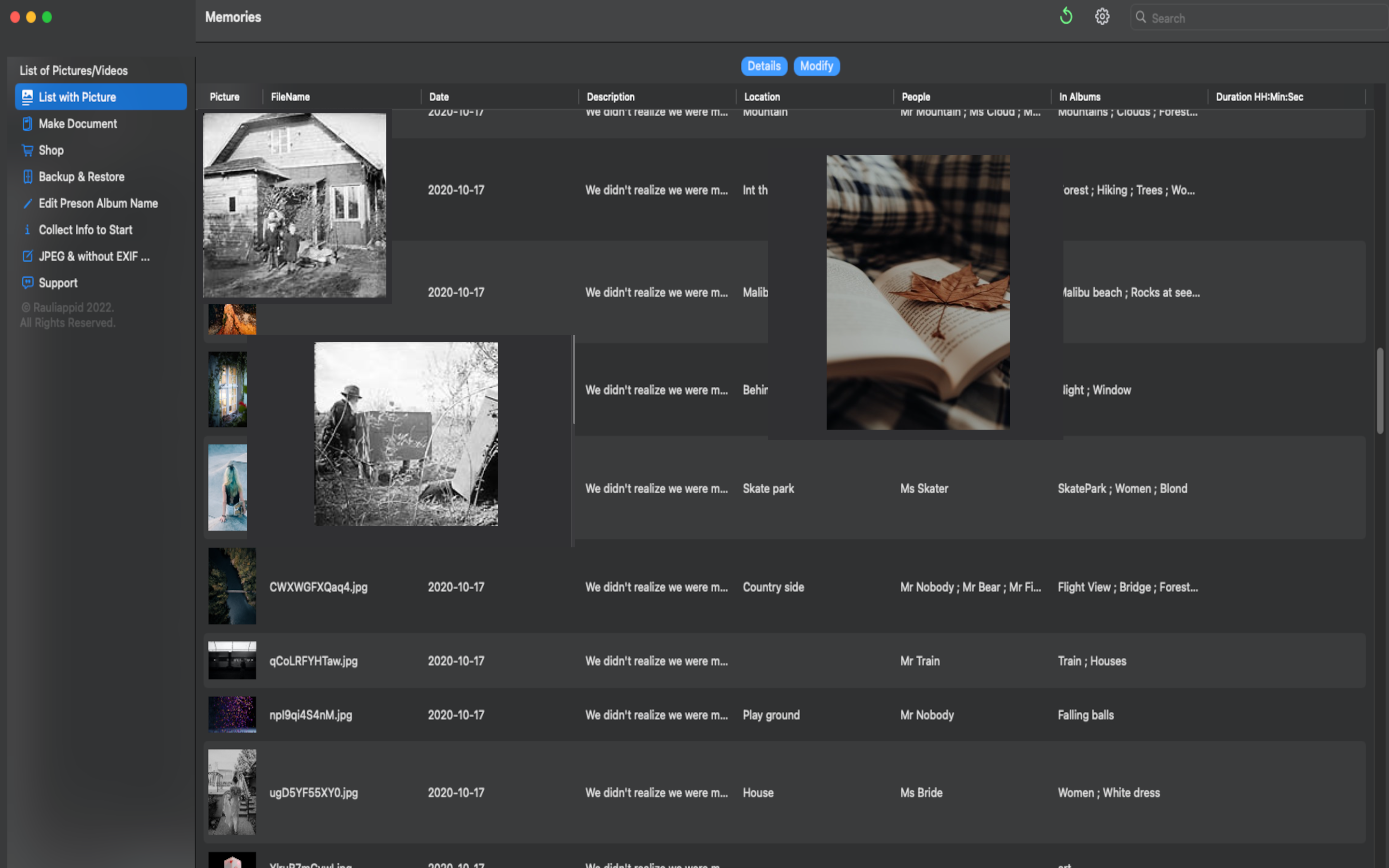Select file name qCoLRFYHTaw.jpg
The width and height of the screenshot is (1389, 868).
pos(313,661)
